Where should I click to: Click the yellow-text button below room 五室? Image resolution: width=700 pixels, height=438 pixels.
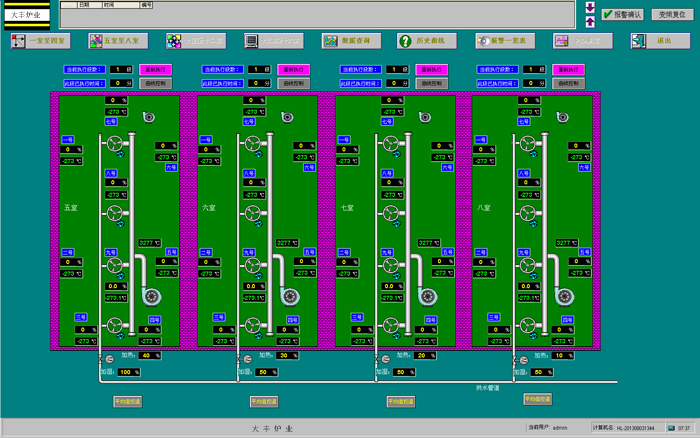click(128, 401)
